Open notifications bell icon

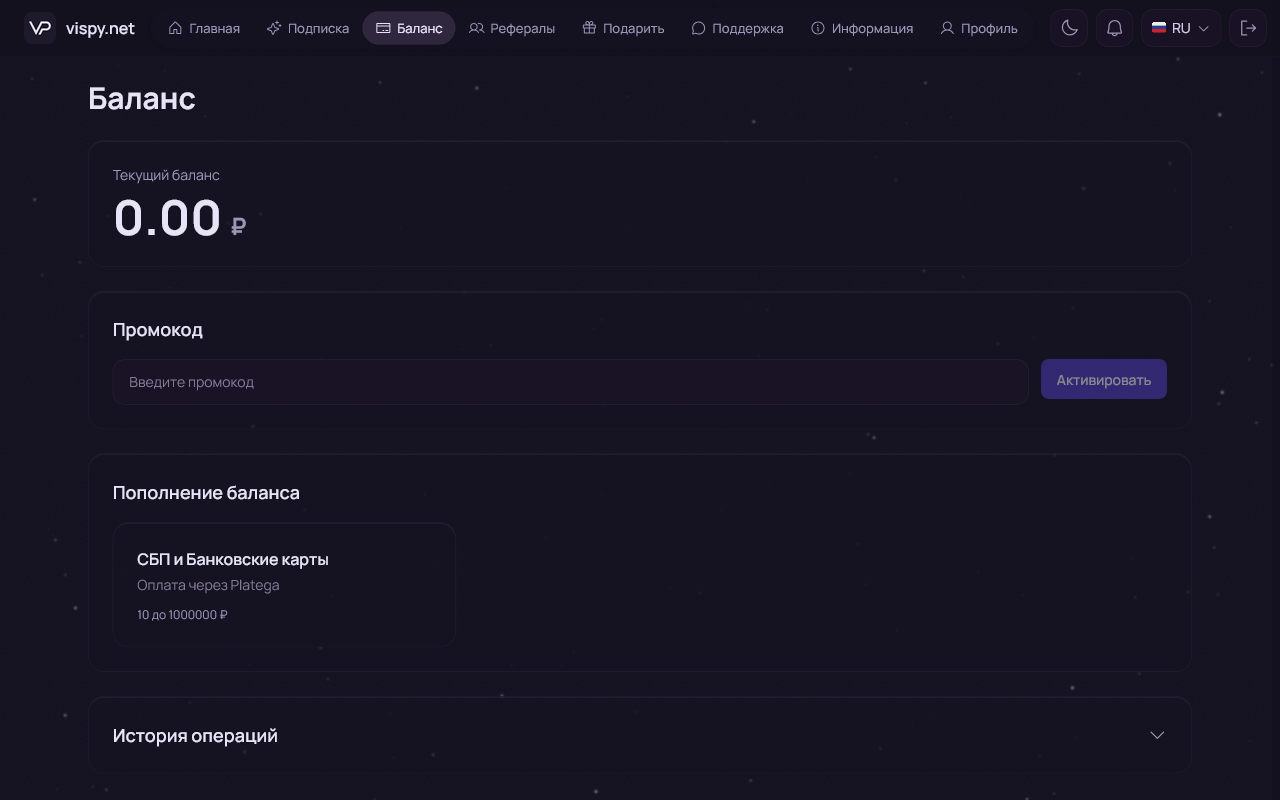1115,28
